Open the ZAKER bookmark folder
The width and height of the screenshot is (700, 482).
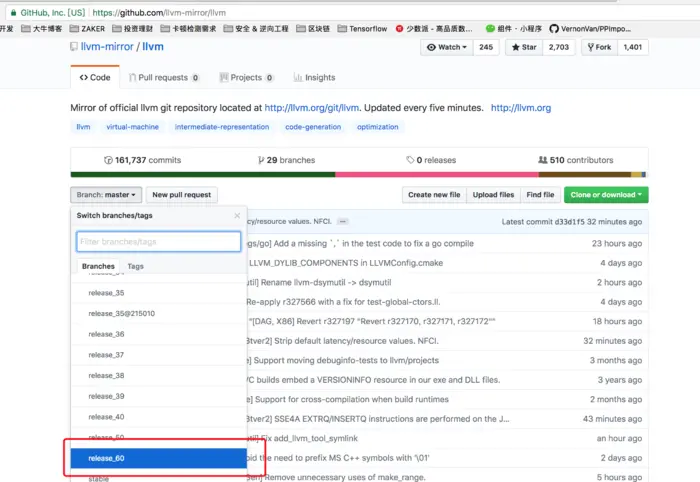pyautogui.click(x=87, y=29)
